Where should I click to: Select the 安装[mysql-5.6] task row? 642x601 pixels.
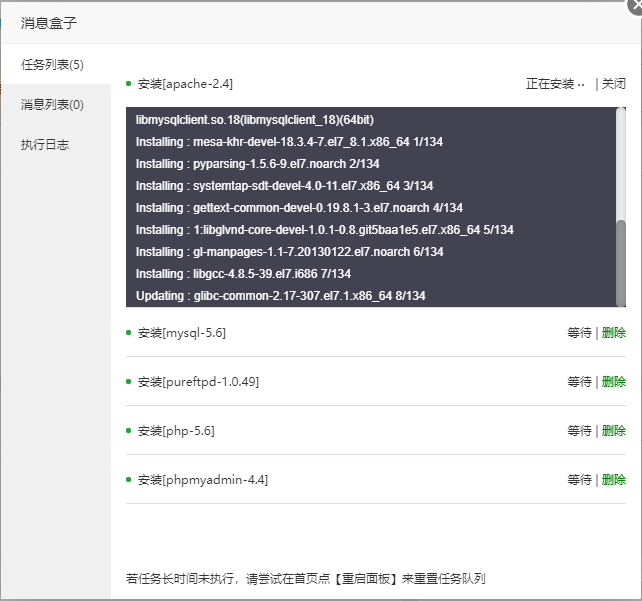(376, 332)
